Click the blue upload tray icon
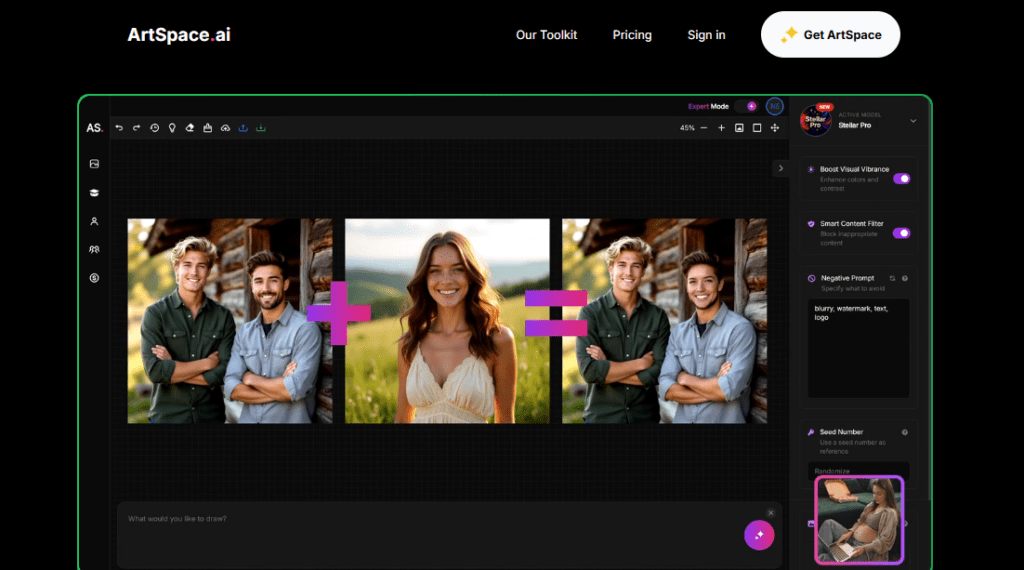This screenshot has width=1024, height=570. click(243, 128)
